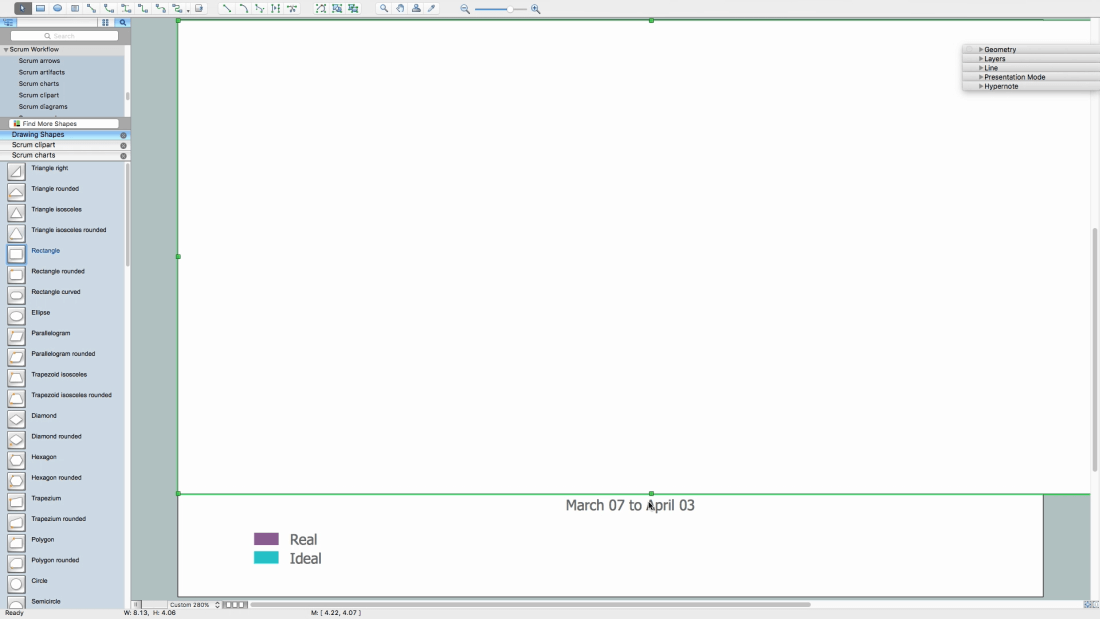Image resolution: width=1100 pixels, height=619 pixels.
Task: Activate the library search mode icon
Action: click(123, 22)
